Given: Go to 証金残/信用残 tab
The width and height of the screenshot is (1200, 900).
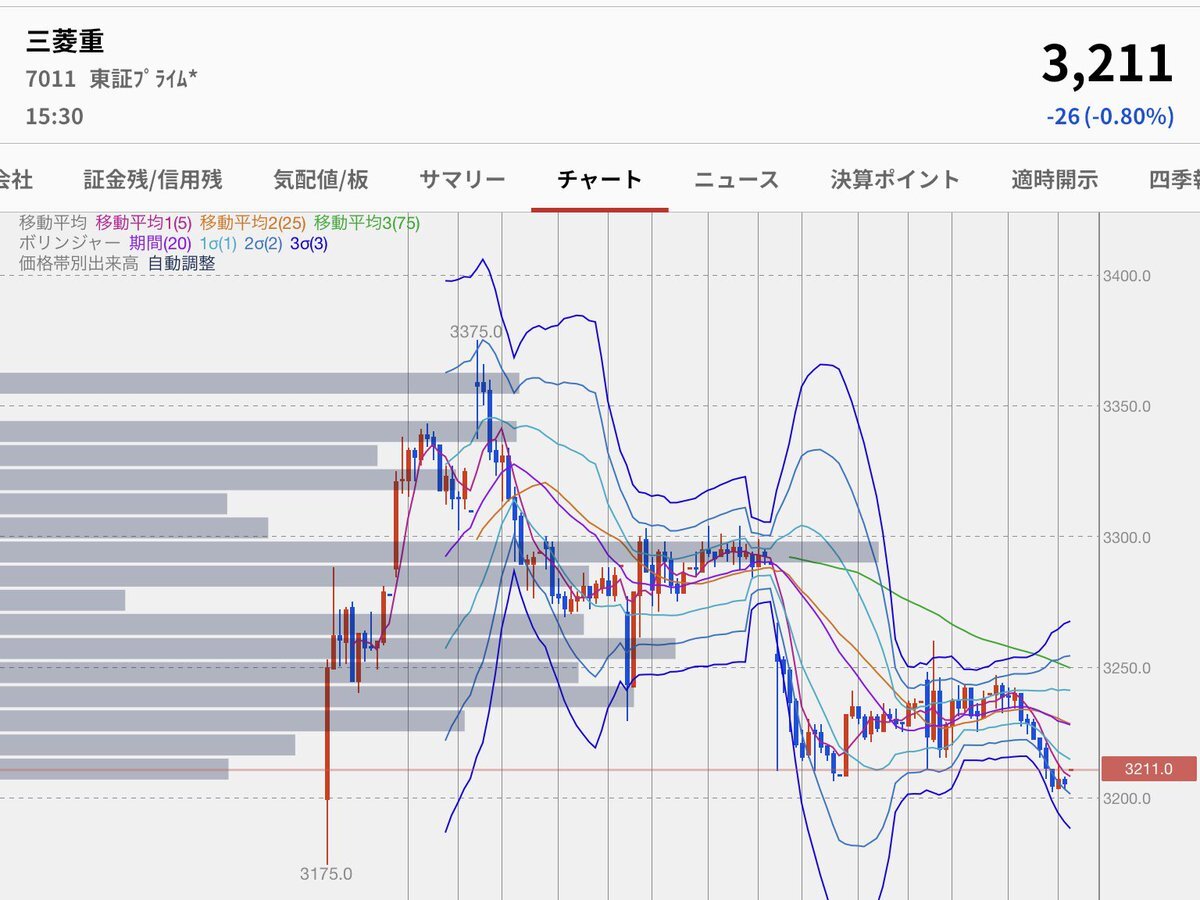Looking at the screenshot, I should [153, 180].
